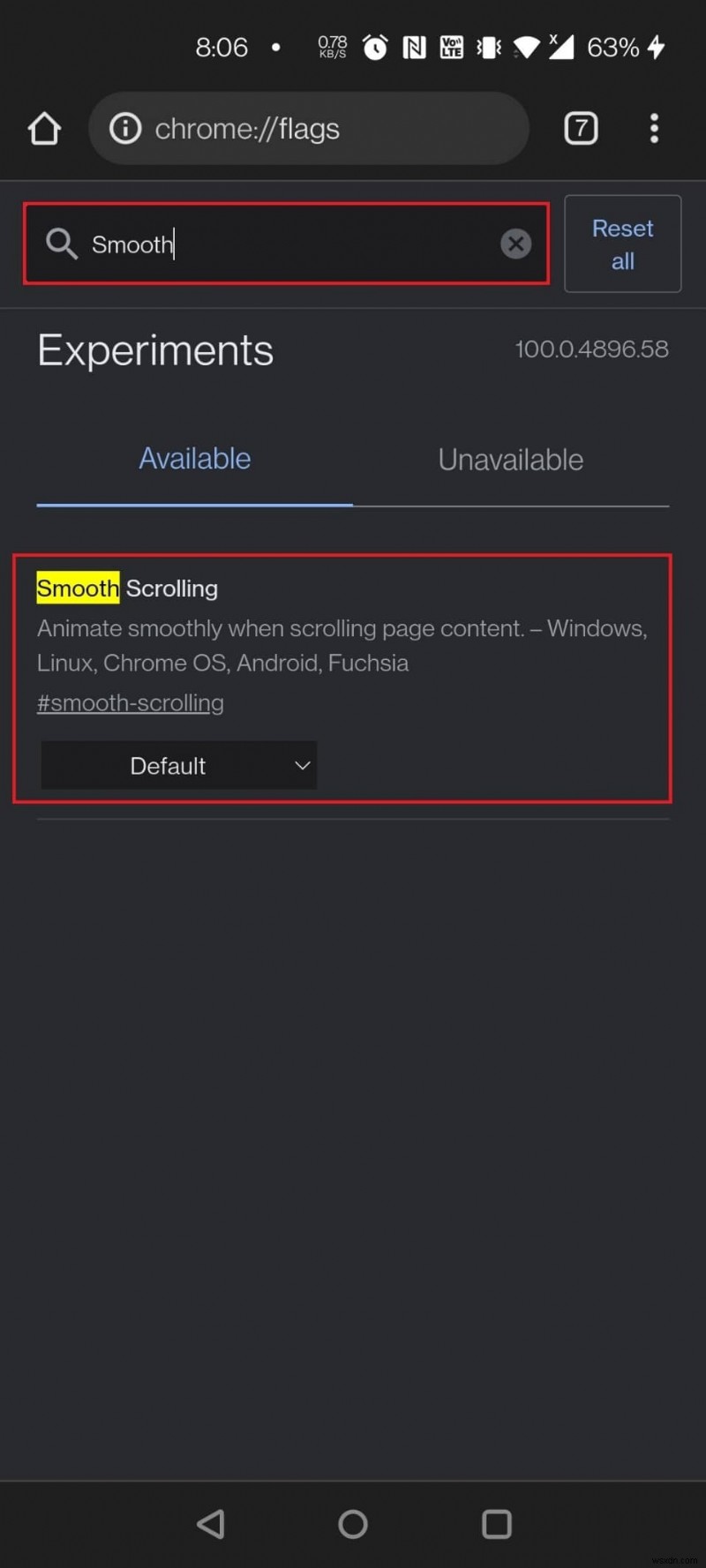The width and height of the screenshot is (706, 1568).
Task: Select the Available tab
Action: click(x=194, y=458)
